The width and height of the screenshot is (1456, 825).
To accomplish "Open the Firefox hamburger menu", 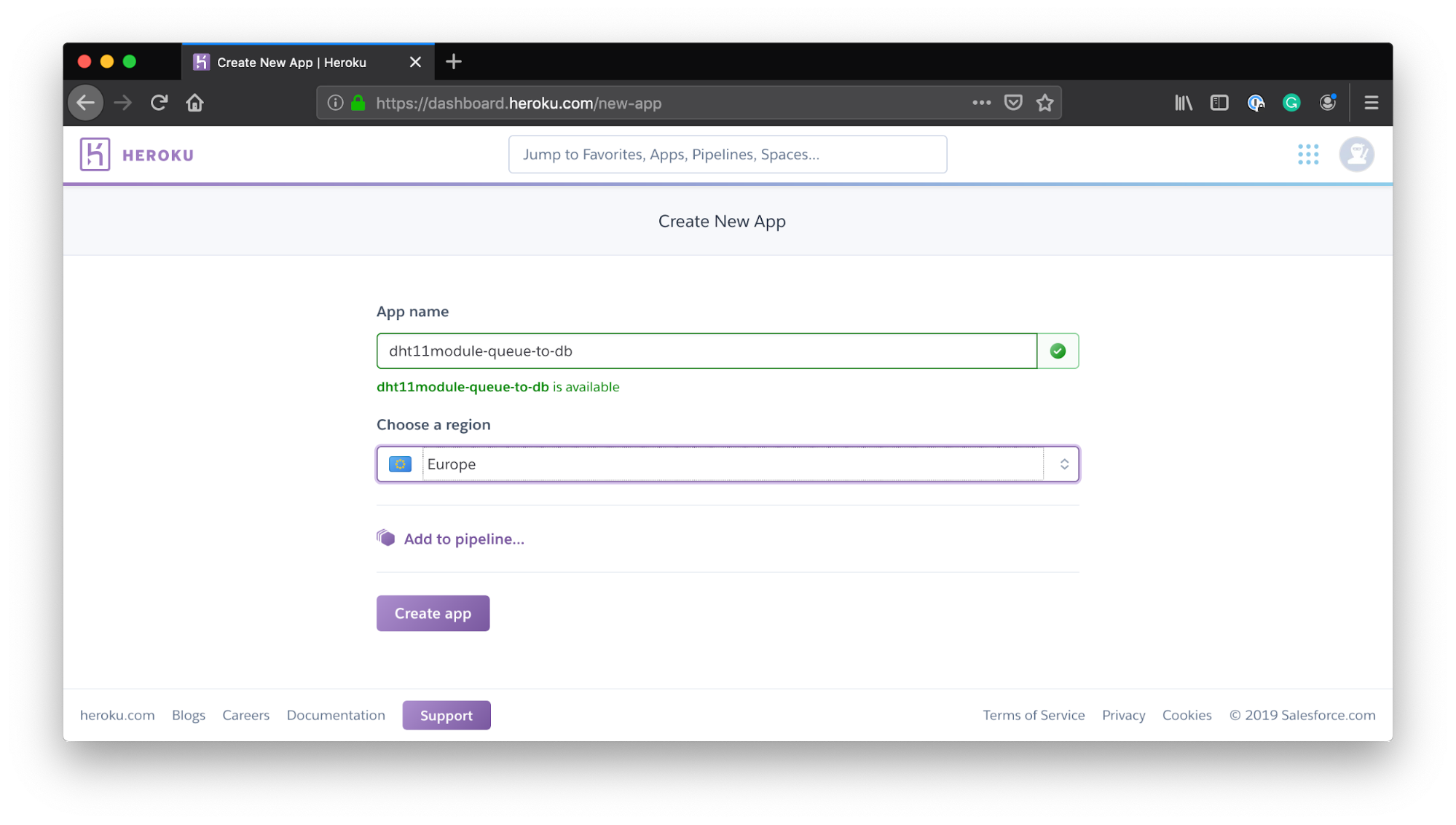I will (1371, 103).
